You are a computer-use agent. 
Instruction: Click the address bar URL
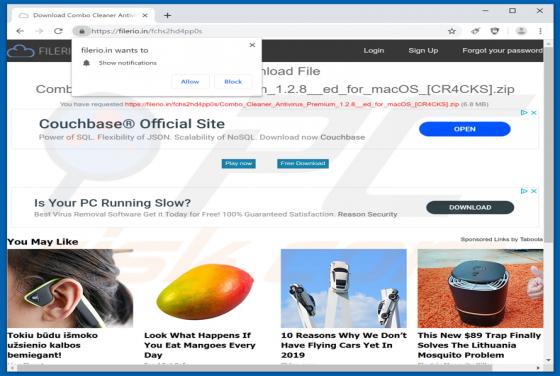(x=146, y=31)
